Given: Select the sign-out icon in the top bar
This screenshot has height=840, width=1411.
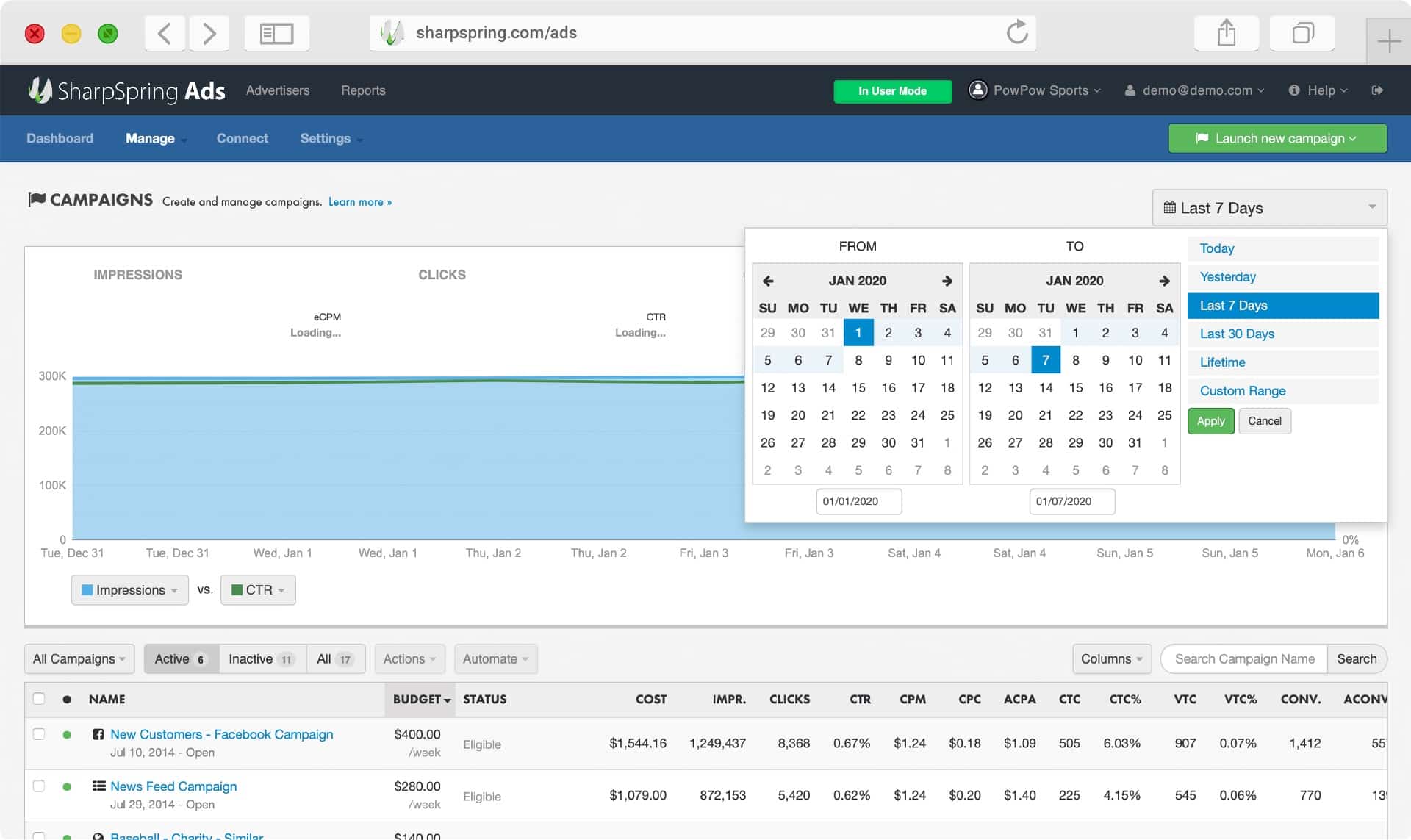Looking at the screenshot, I should [1378, 90].
